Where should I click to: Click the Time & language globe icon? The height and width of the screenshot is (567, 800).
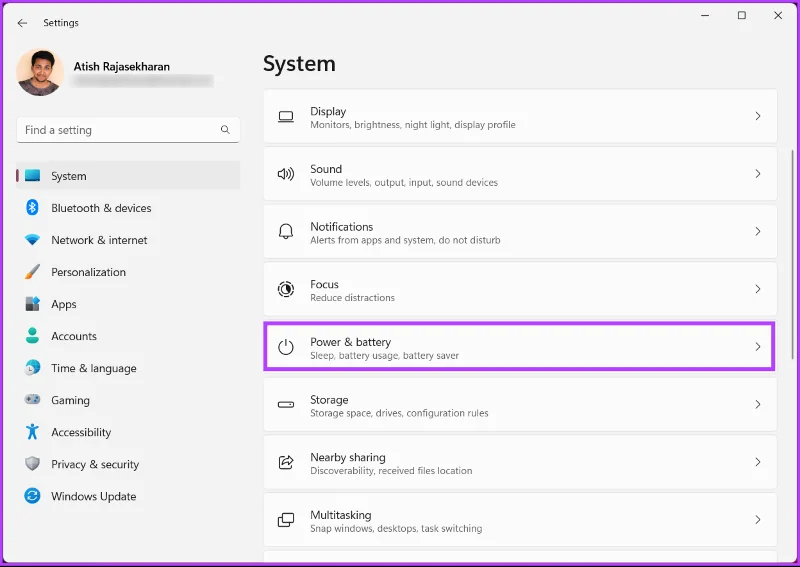(x=32, y=367)
